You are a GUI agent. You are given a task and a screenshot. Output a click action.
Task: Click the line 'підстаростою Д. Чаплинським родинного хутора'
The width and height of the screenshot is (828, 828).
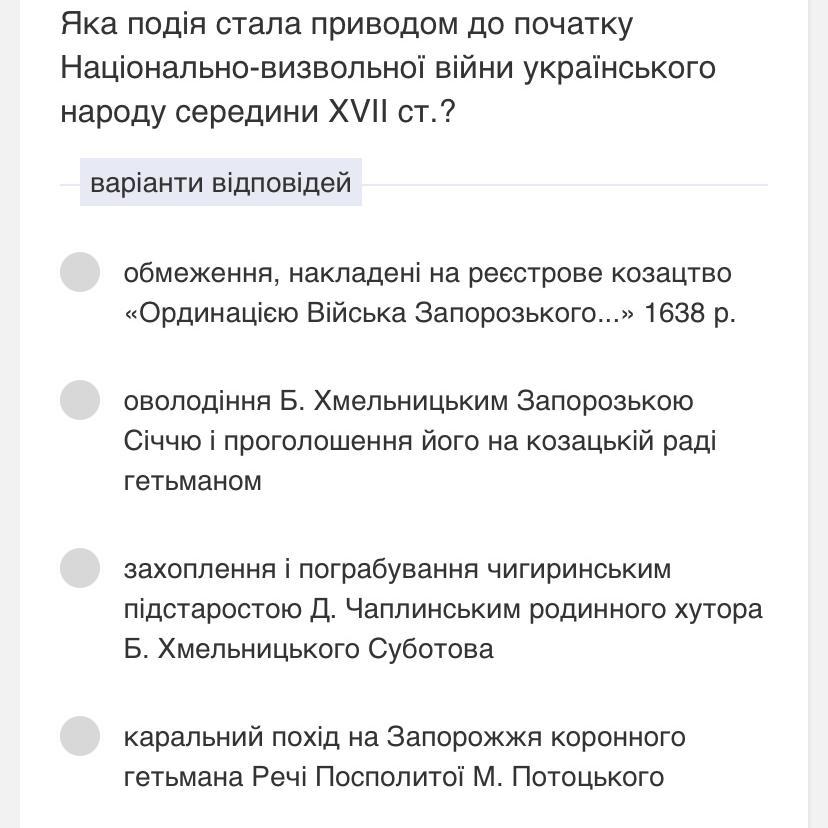pos(443,609)
